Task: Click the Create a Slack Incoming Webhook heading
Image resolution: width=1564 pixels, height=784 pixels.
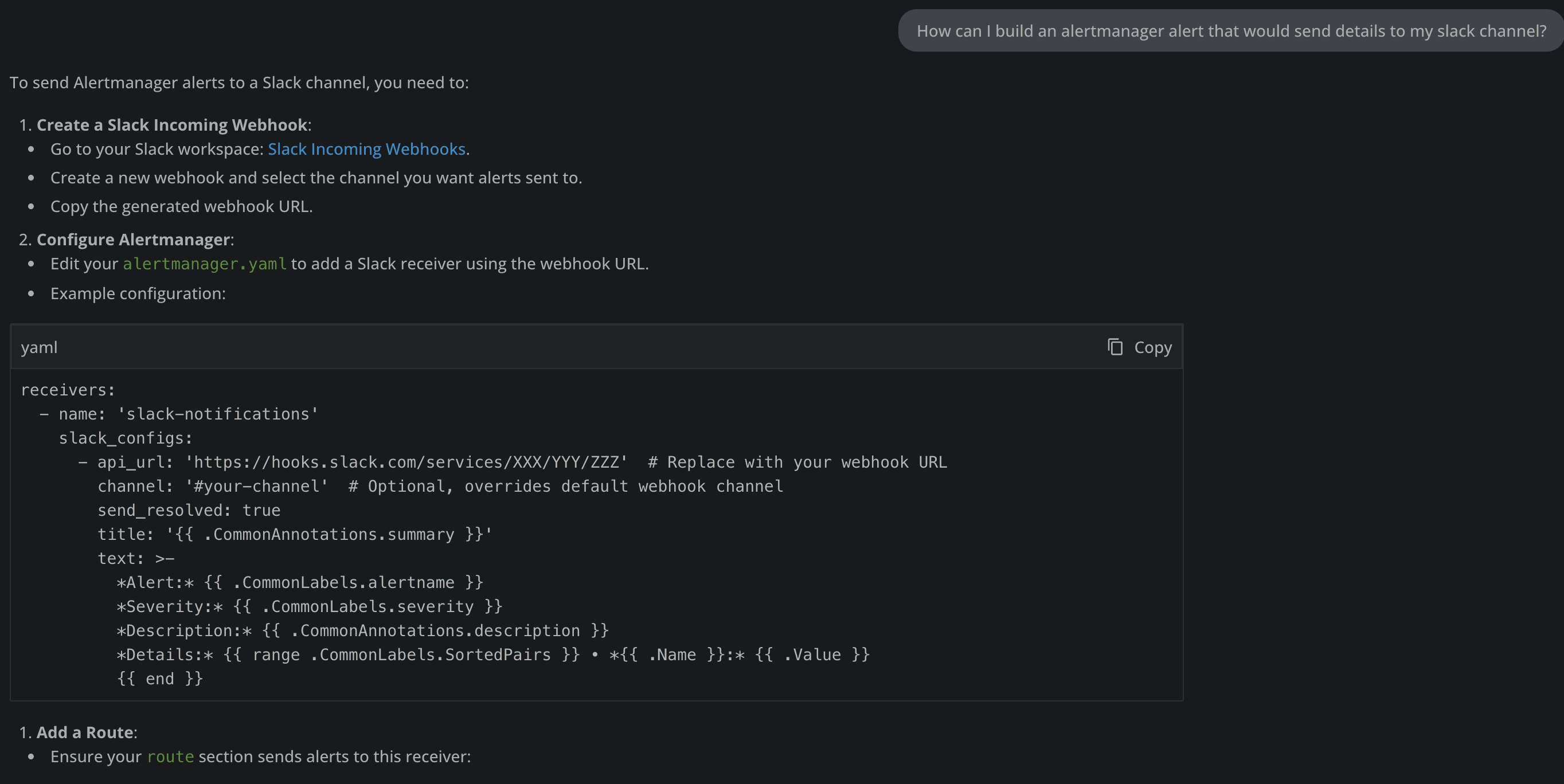Action: click(x=172, y=125)
